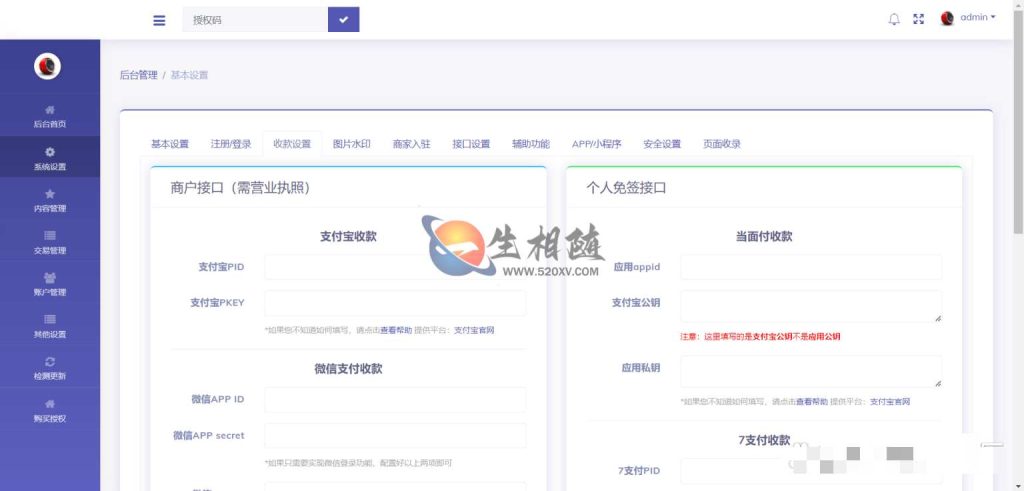Focus the 应用appid input field
This screenshot has height=491, width=1024.
(x=811, y=267)
